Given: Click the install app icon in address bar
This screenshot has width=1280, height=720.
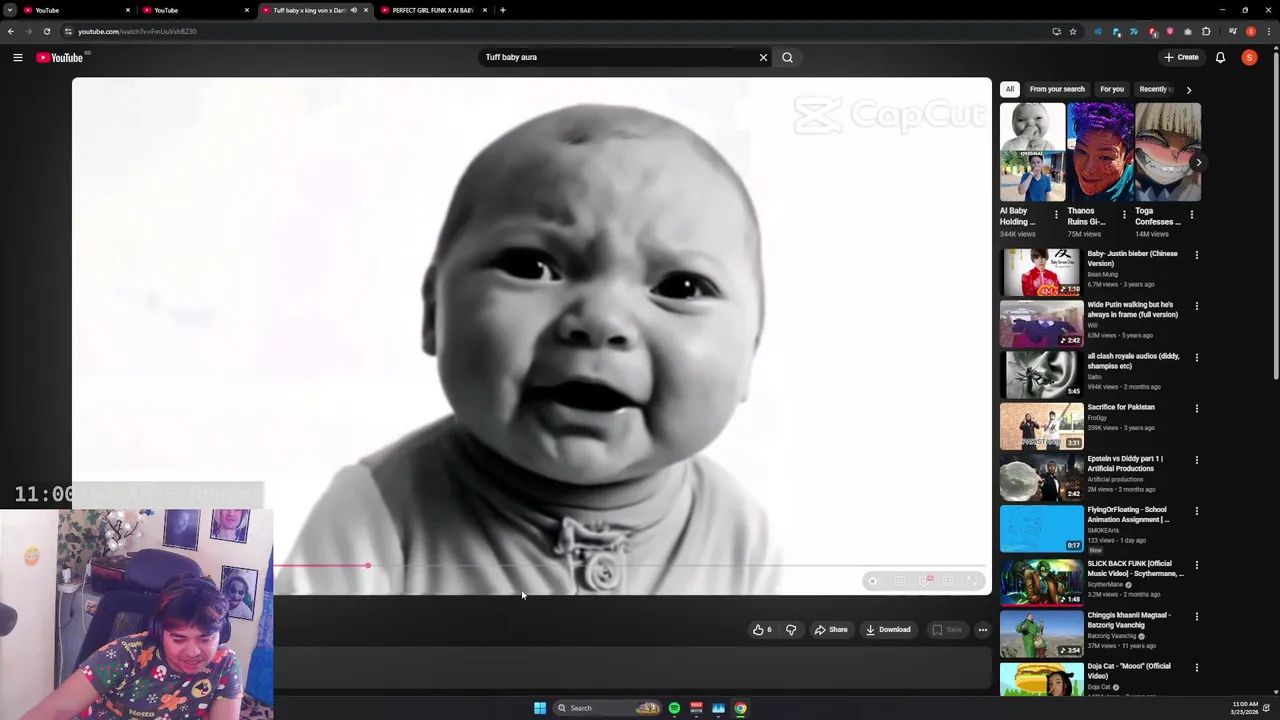Looking at the screenshot, I should point(1056,31).
